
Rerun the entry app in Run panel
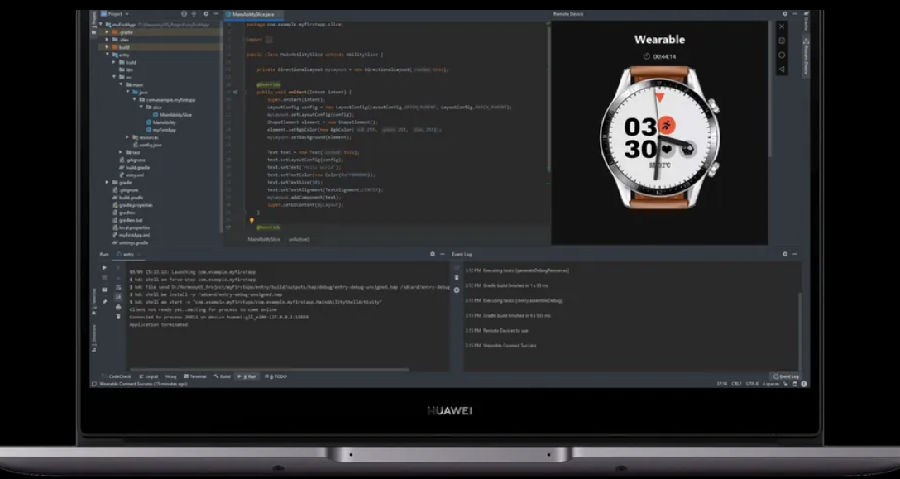tap(104, 267)
